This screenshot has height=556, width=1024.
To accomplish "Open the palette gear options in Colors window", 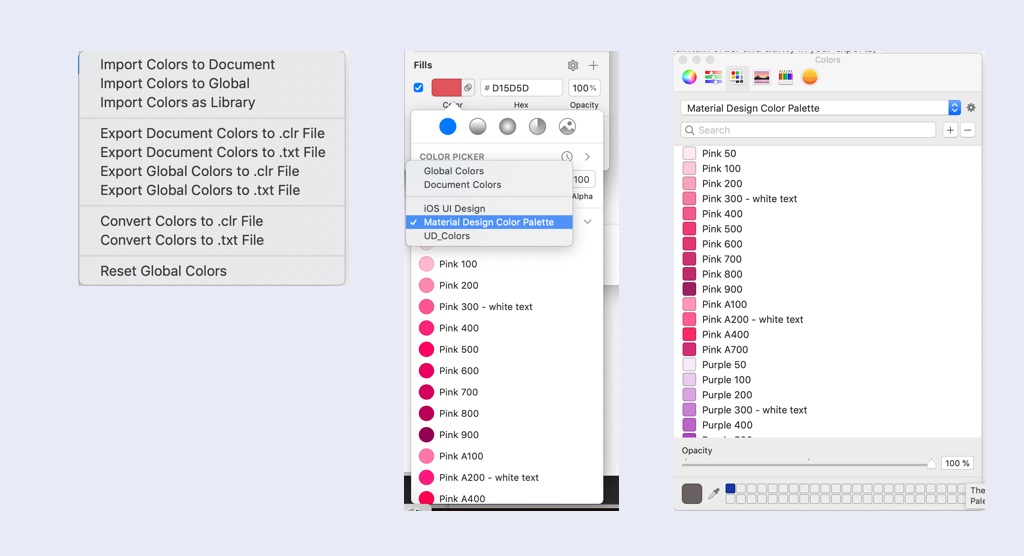I will (971, 108).
